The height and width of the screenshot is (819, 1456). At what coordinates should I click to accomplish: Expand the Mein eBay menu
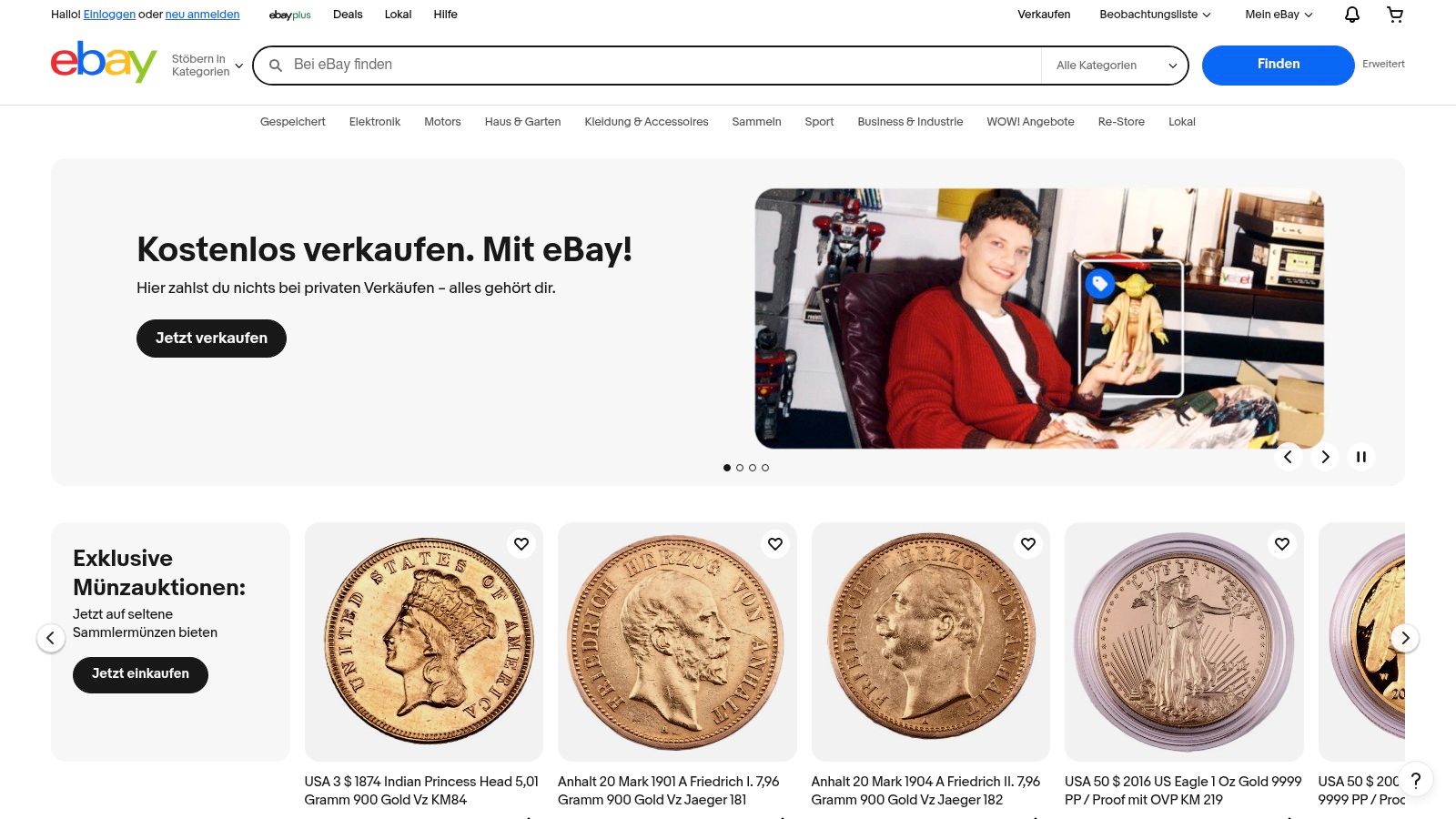1279,15
